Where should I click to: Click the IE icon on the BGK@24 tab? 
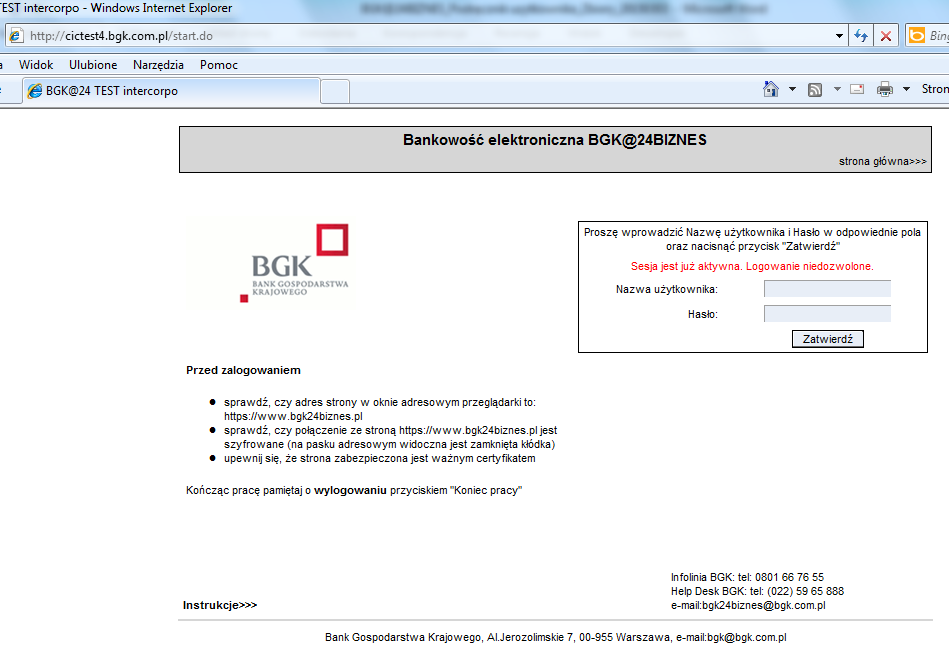35,91
